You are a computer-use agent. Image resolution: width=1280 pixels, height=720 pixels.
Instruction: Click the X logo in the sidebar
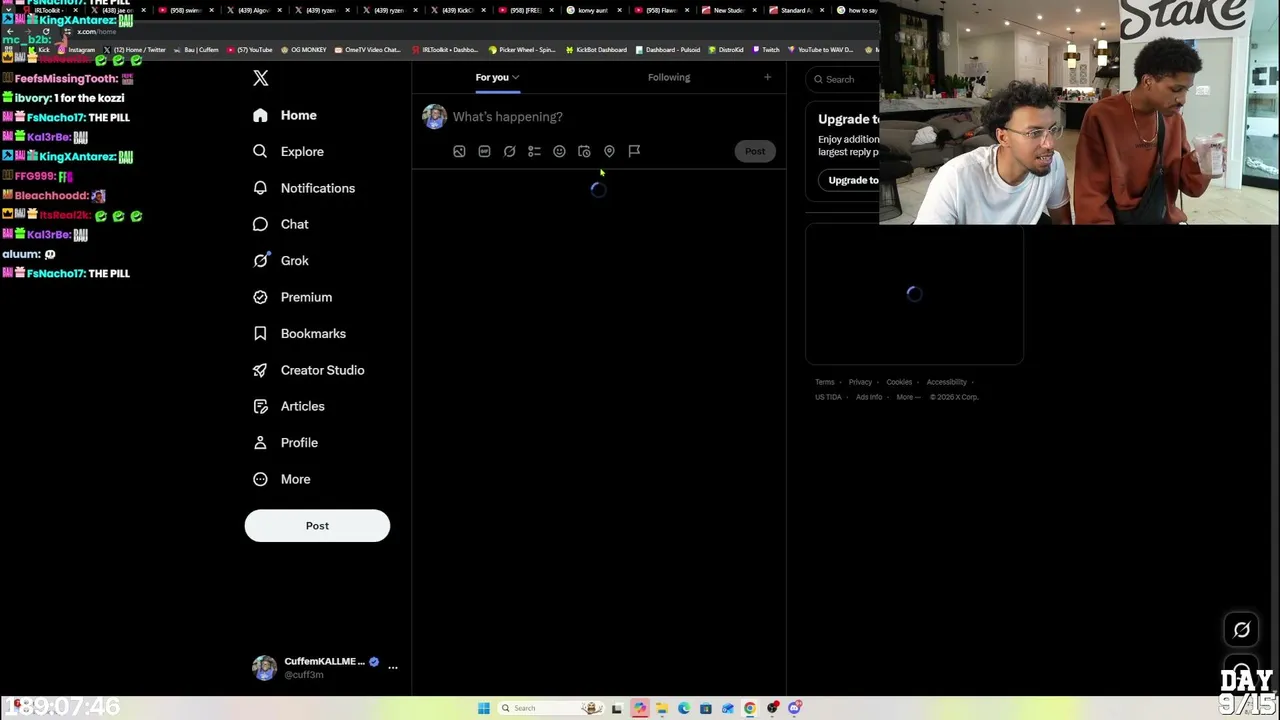point(261,78)
